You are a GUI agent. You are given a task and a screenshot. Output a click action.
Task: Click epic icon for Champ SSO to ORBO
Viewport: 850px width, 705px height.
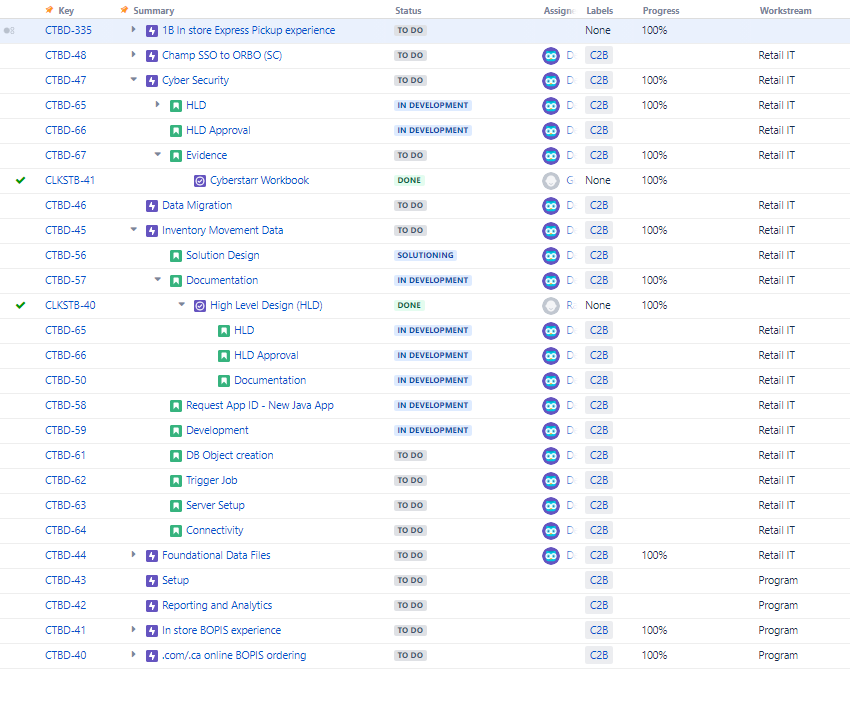pyautogui.click(x=152, y=56)
